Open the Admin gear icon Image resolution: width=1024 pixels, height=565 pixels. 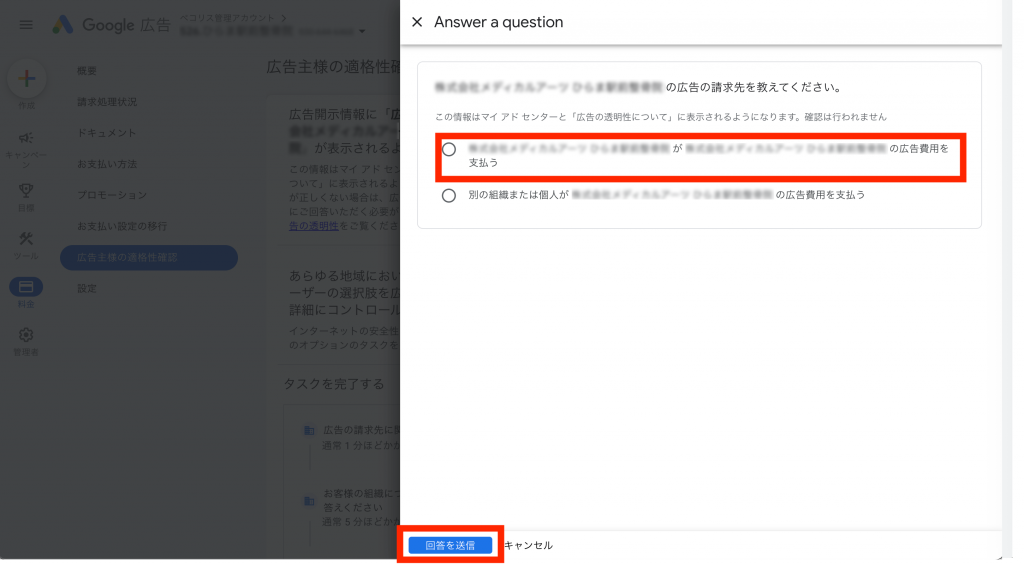click(x=26, y=335)
